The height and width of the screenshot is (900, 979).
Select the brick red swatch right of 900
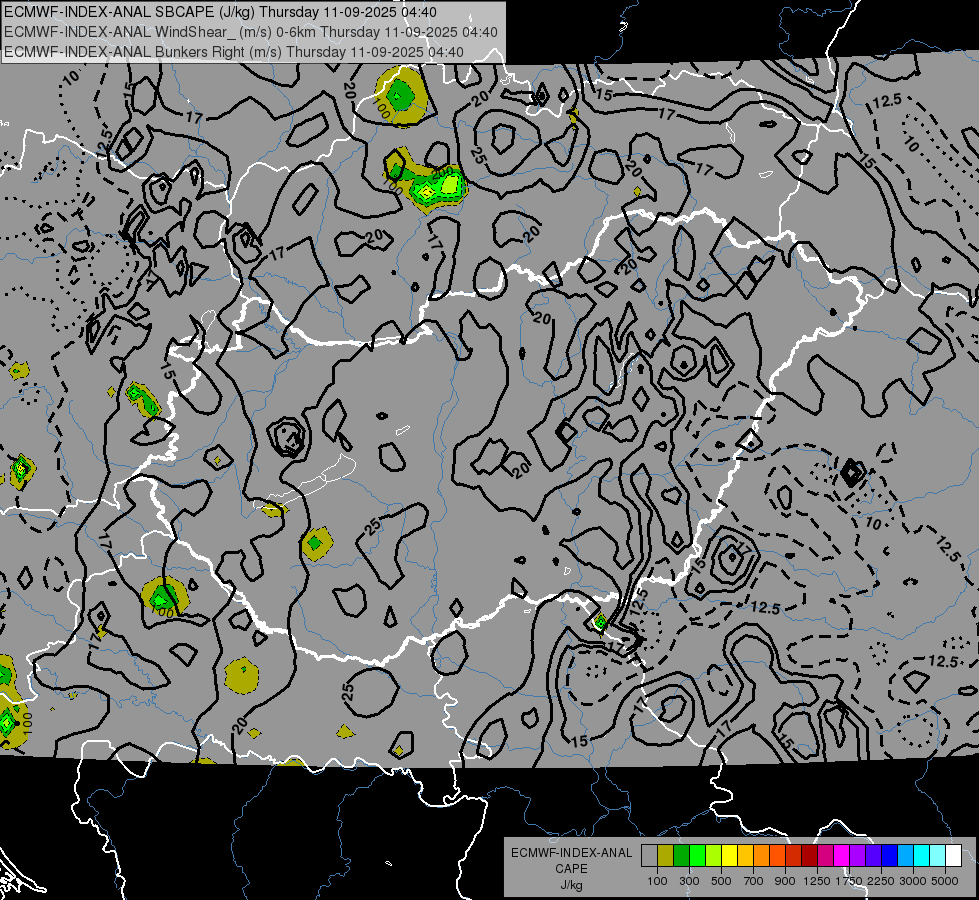[x=794, y=856]
